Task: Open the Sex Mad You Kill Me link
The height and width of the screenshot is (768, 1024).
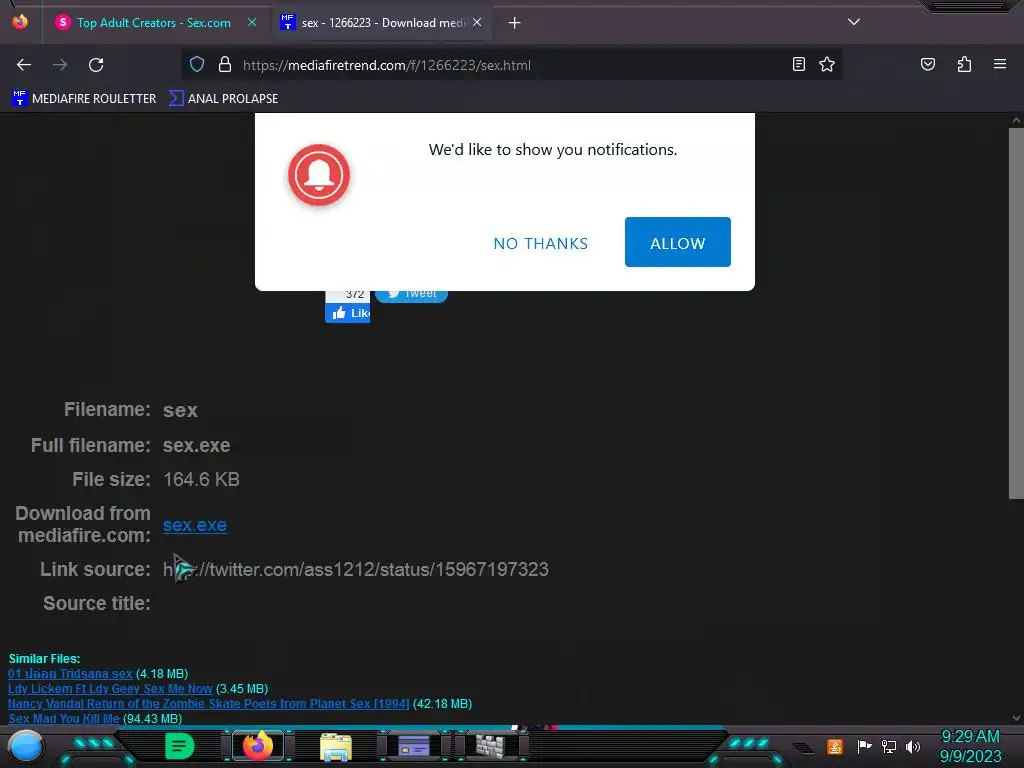Action: [64, 718]
